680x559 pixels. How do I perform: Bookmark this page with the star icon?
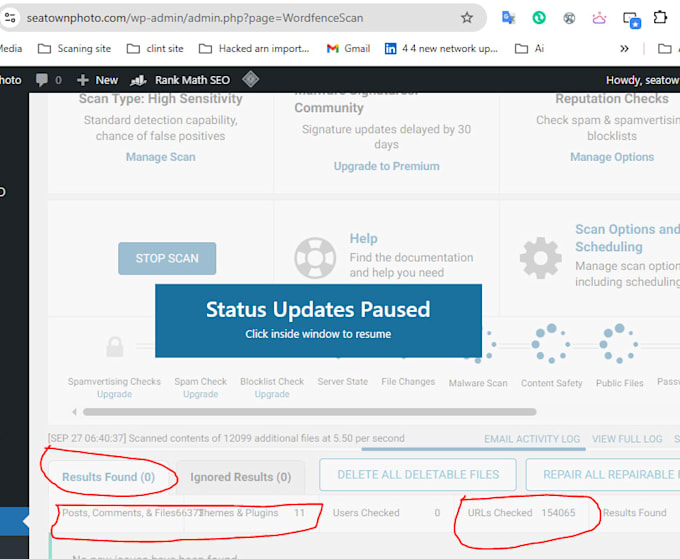[x=467, y=18]
